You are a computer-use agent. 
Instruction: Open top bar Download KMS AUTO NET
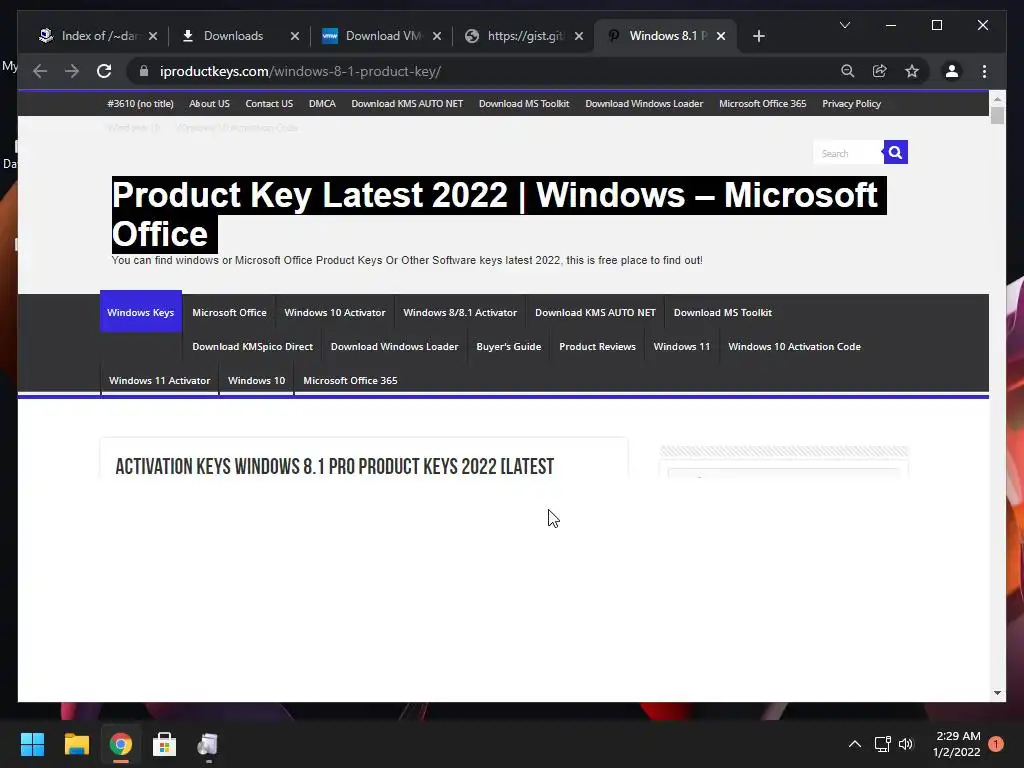[407, 104]
